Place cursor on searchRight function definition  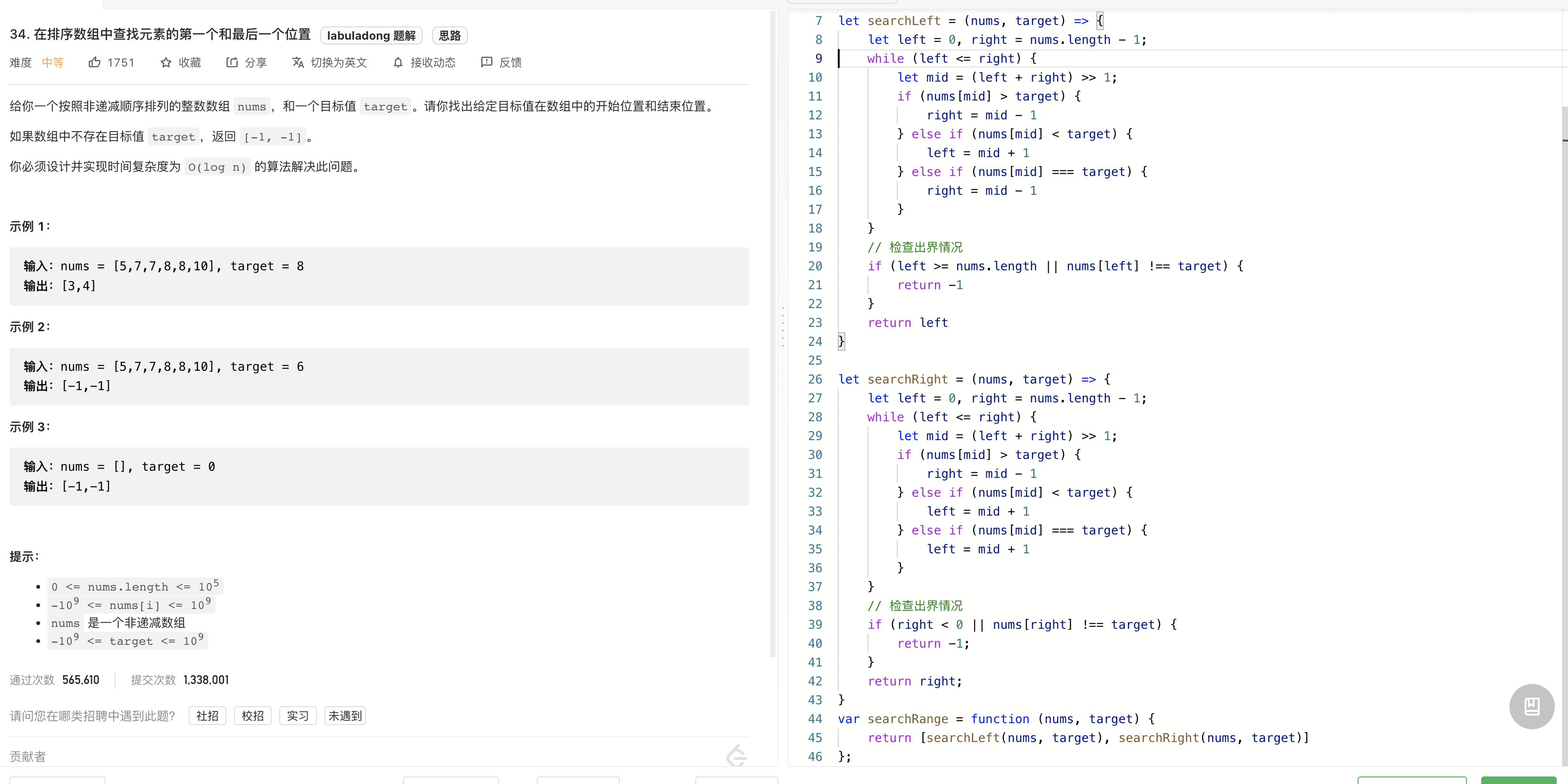pyautogui.click(x=908, y=379)
